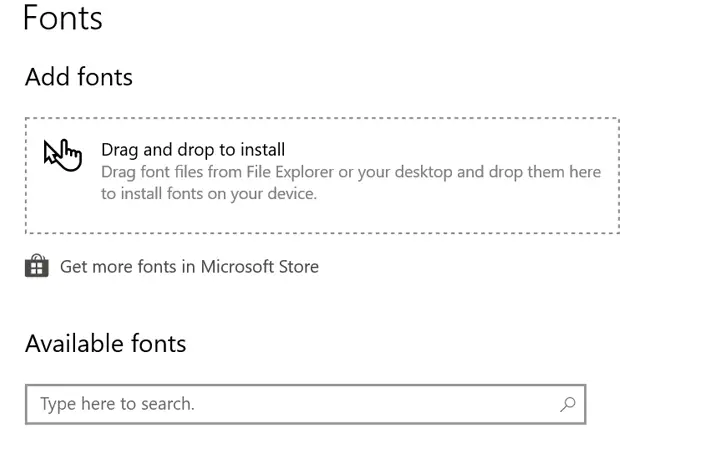Viewport: 720px width, 450px height.
Task: Click the Available fonts section heading
Action: (106, 343)
